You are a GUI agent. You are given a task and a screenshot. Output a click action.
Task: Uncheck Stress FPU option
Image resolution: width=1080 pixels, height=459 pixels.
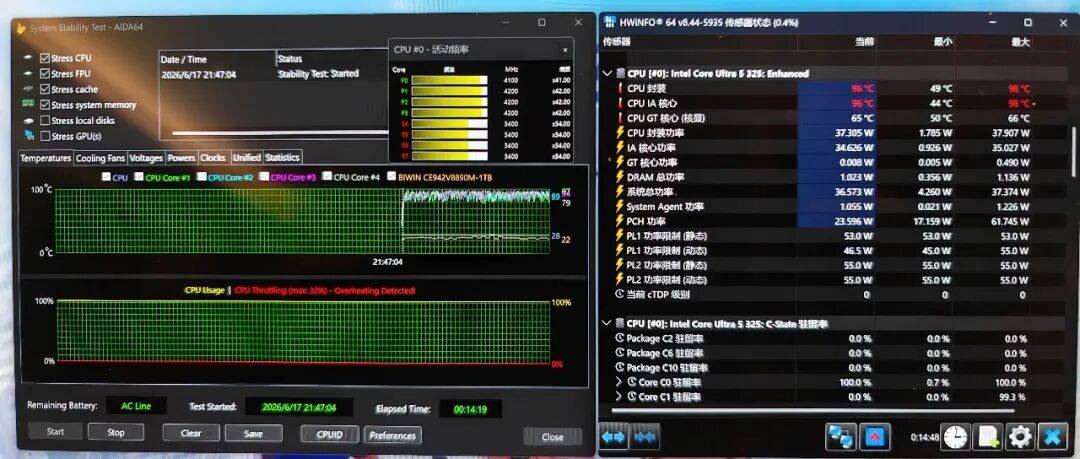45,74
